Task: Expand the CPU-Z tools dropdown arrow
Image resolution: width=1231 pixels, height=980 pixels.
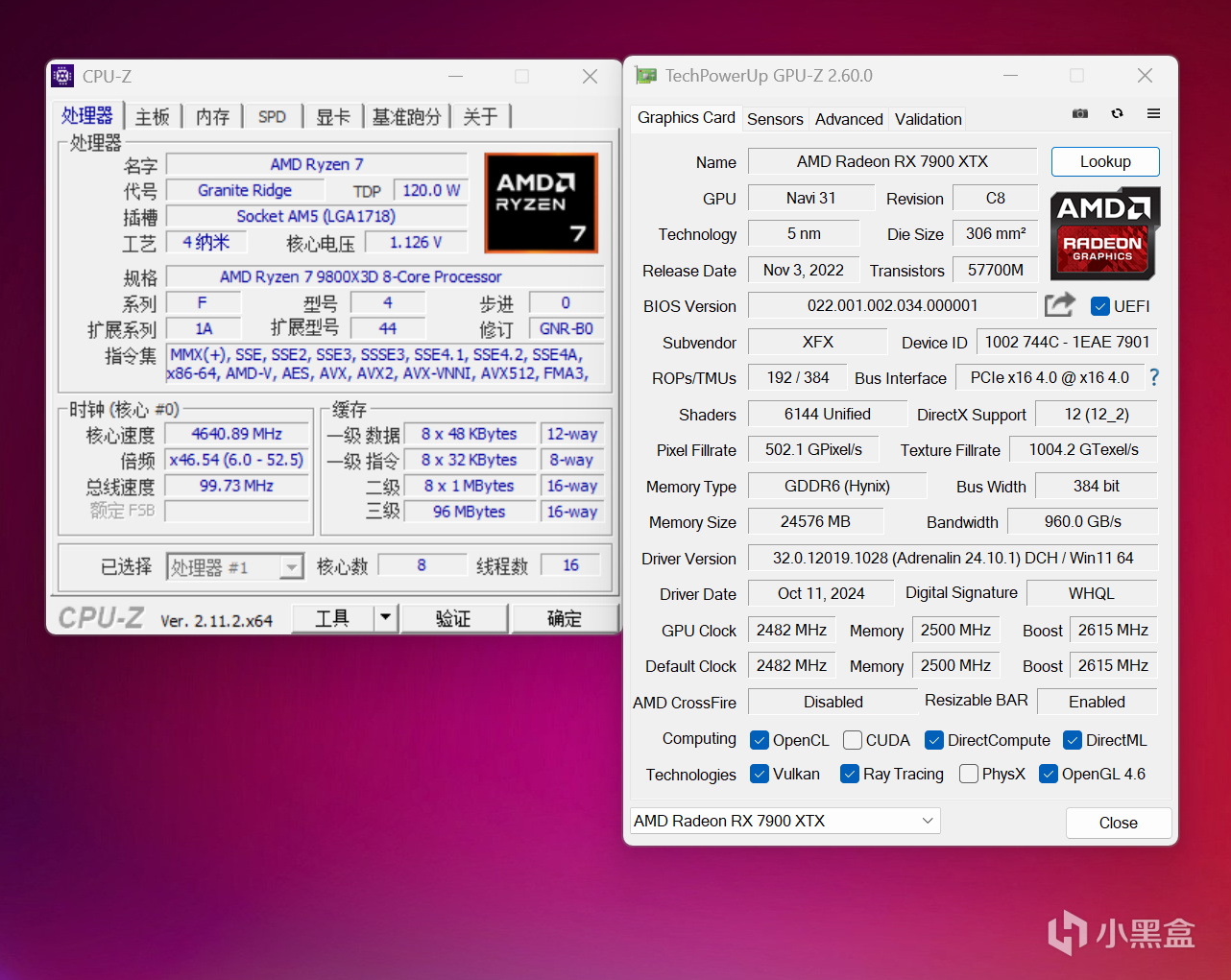Action: (385, 617)
